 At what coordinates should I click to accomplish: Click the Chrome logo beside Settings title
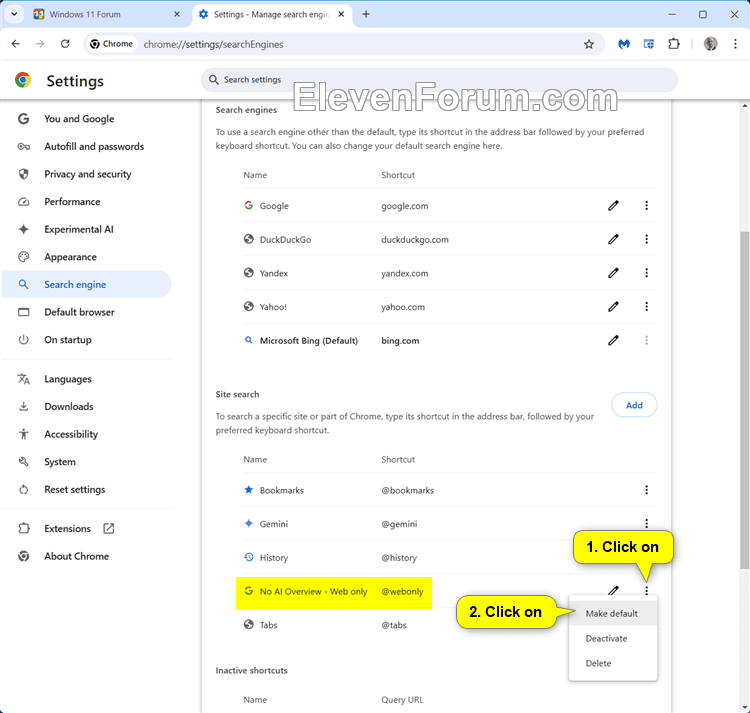[23, 80]
